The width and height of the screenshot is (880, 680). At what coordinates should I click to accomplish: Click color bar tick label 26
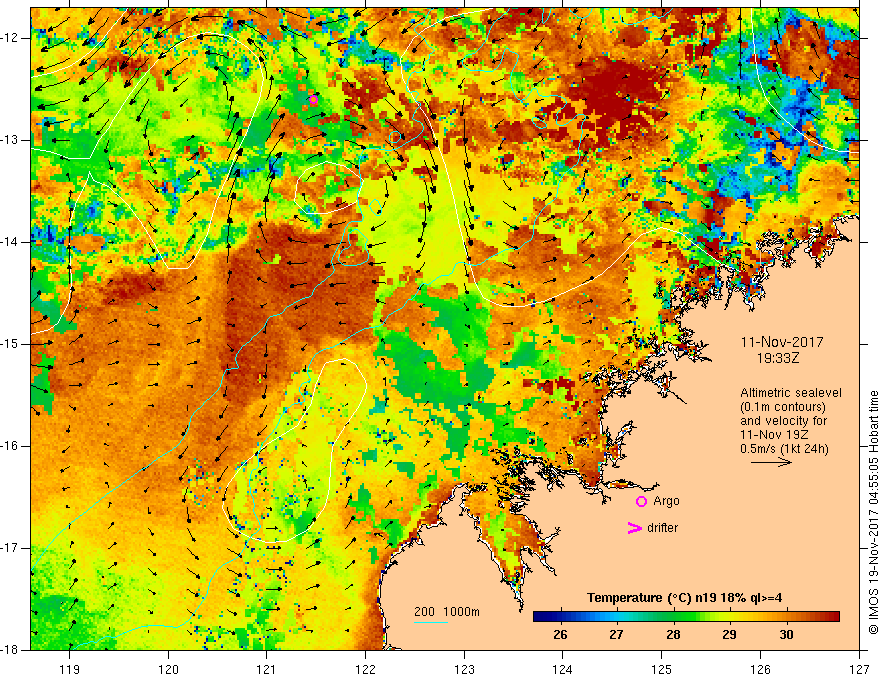pyautogui.click(x=560, y=635)
